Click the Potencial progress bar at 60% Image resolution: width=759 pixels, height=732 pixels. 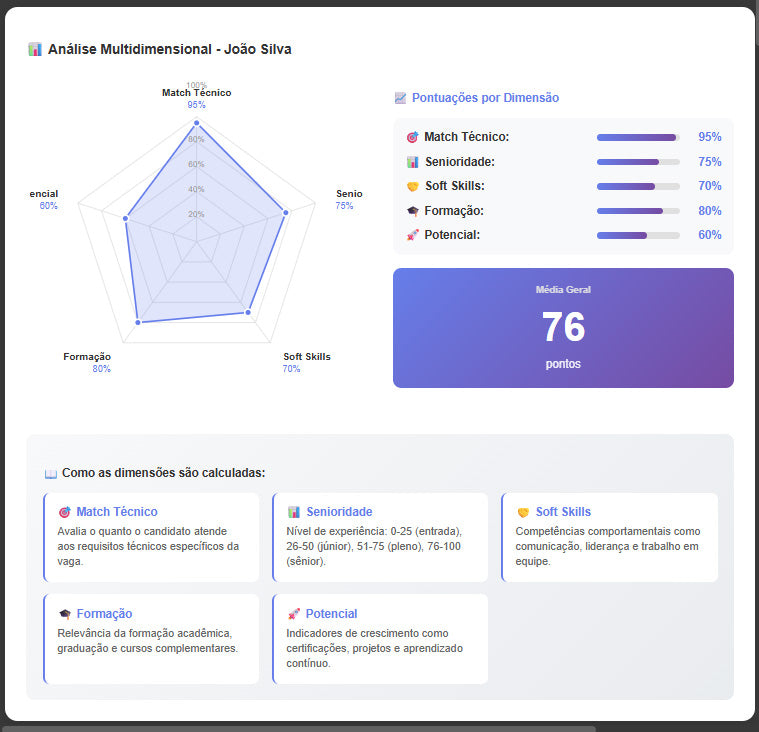pos(638,235)
